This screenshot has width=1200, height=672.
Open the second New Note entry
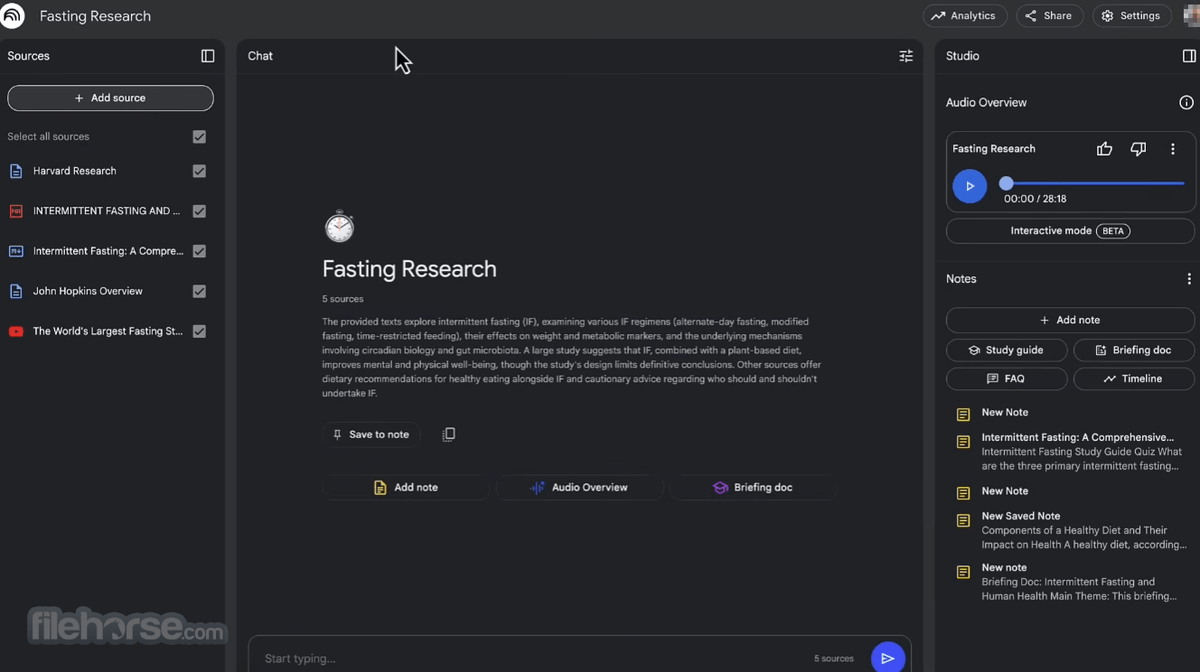[x=1004, y=491]
